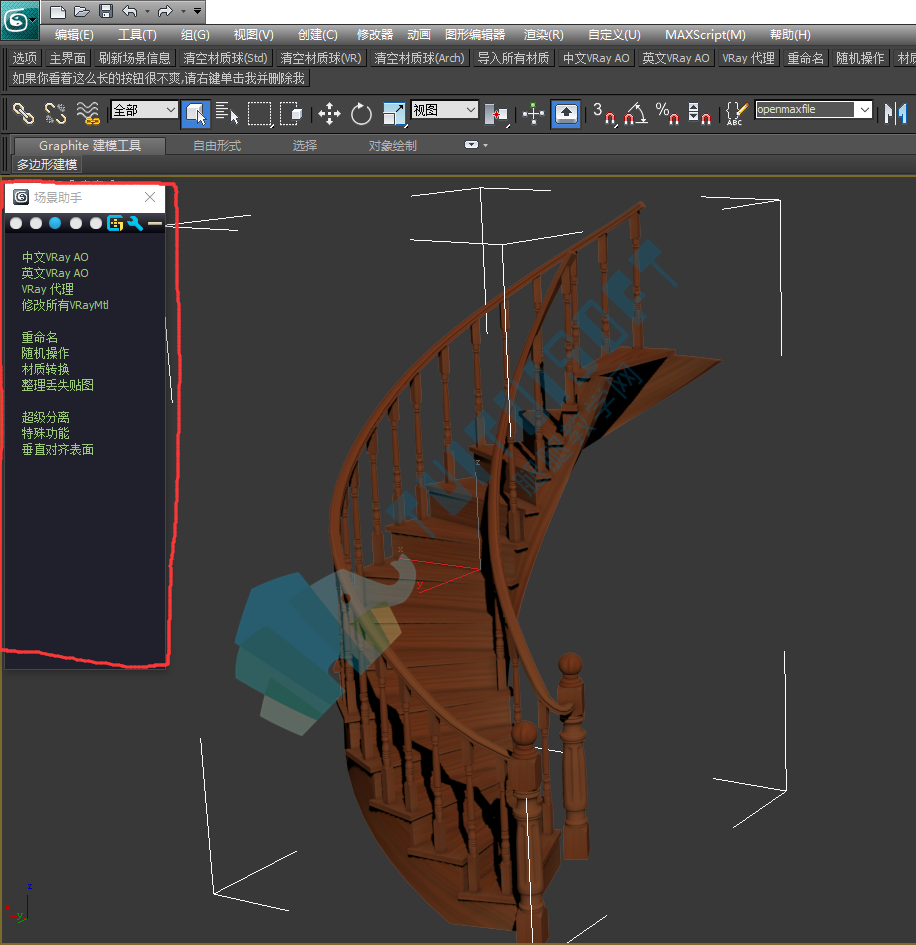Toggle the Window/Crossing selection icon

(291, 113)
